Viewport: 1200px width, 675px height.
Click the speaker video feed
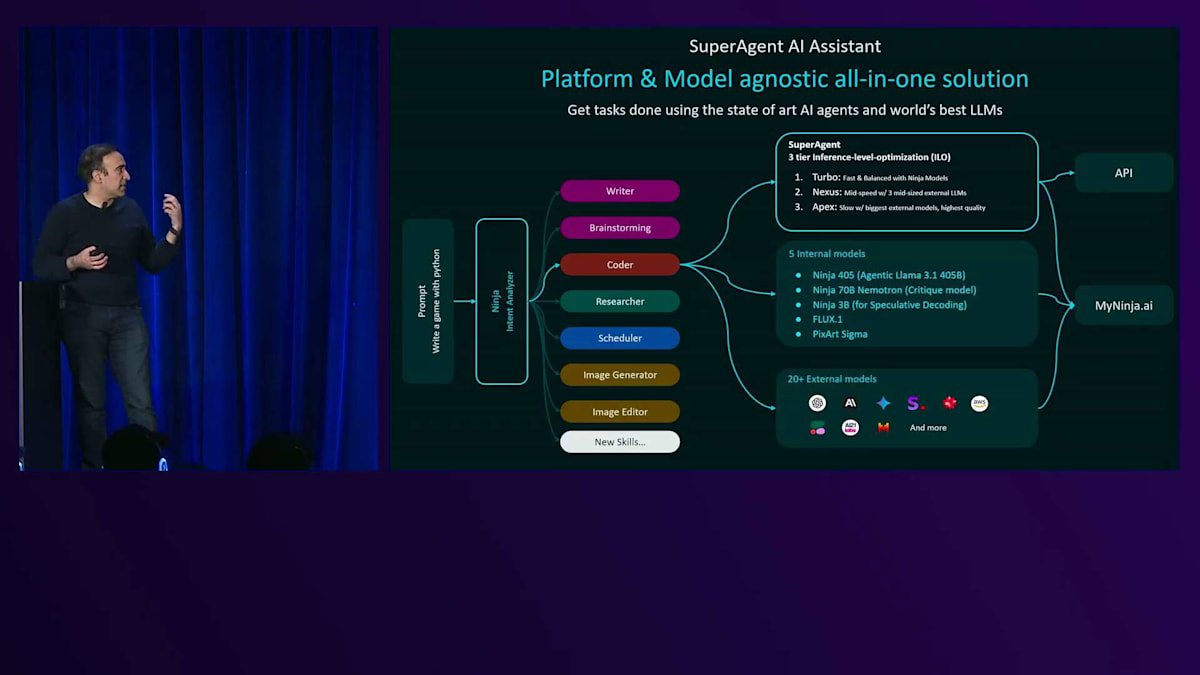pyautogui.click(x=198, y=248)
